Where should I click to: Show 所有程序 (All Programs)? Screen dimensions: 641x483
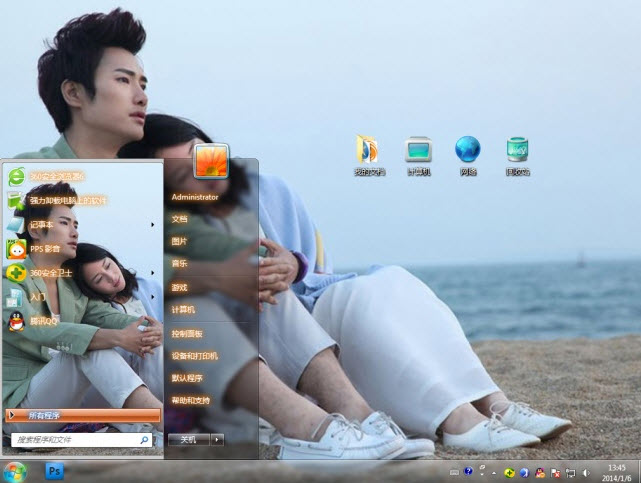click(83, 415)
